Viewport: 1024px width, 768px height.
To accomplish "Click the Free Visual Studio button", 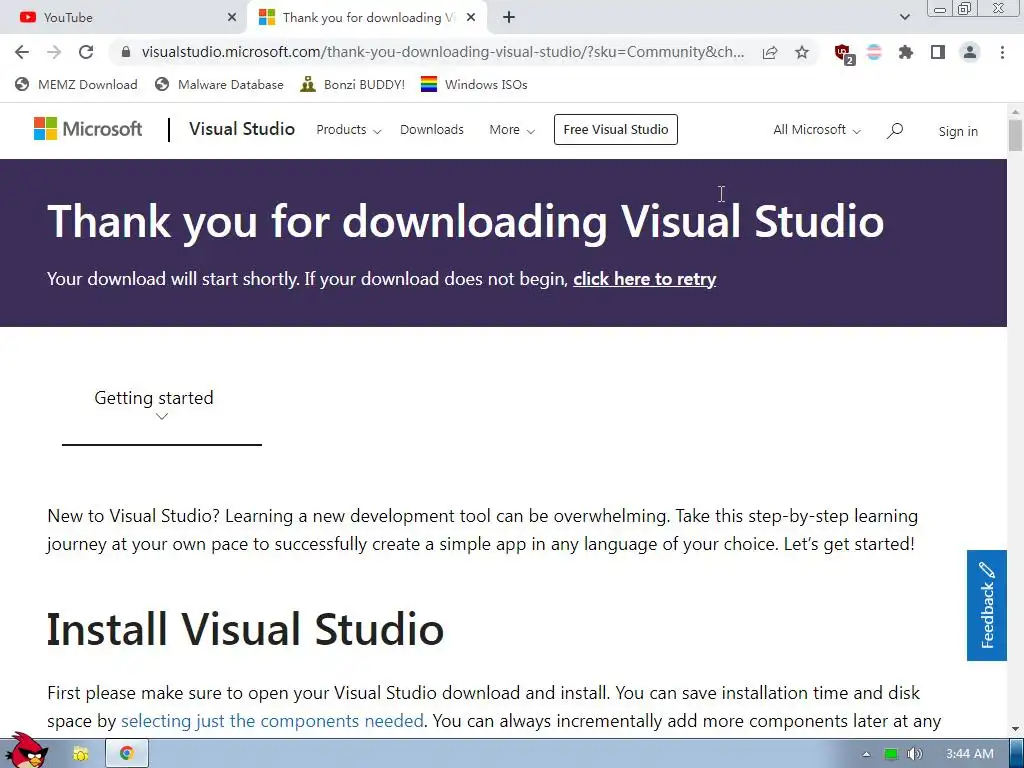I will point(616,129).
